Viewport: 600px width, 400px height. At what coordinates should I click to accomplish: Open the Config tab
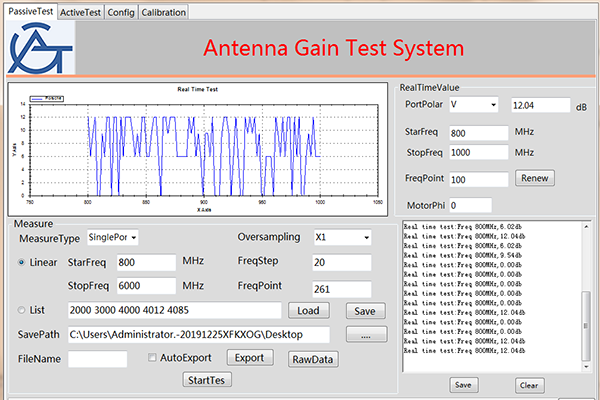tap(121, 12)
